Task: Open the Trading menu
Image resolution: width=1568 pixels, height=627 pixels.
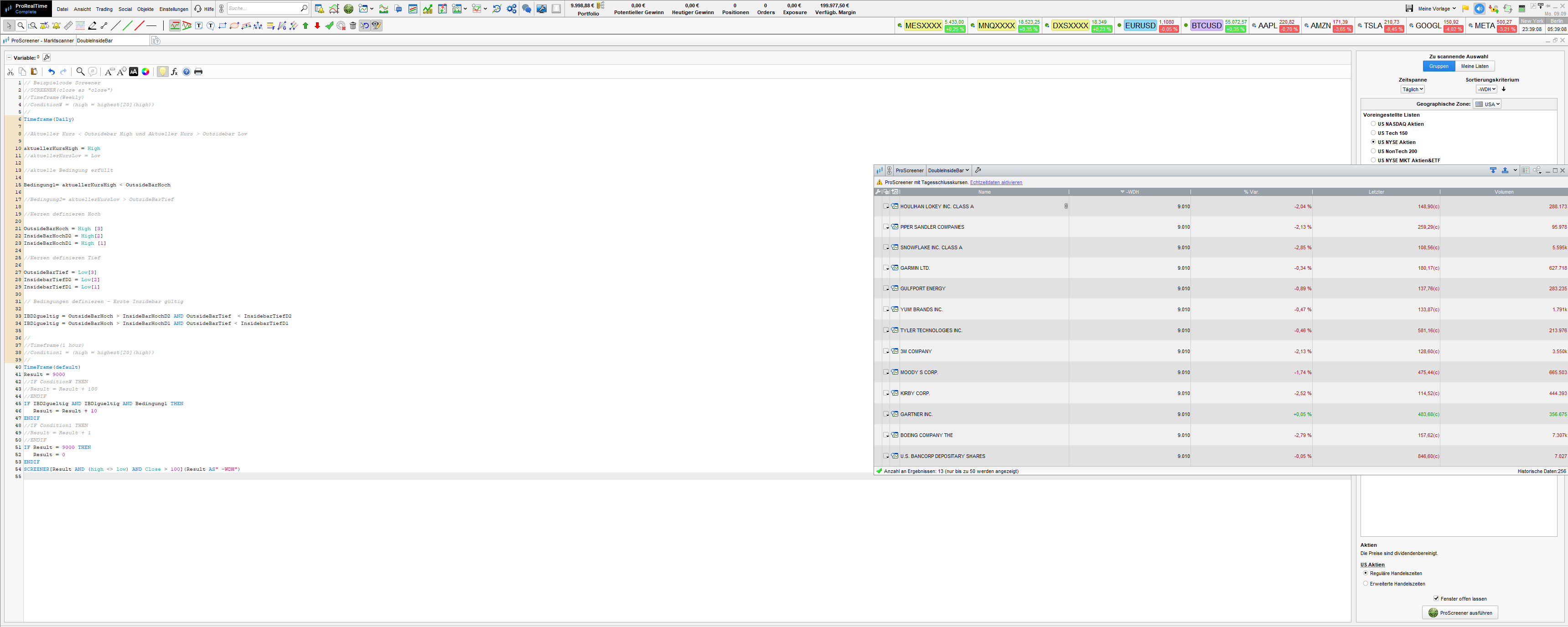Action: coord(104,9)
